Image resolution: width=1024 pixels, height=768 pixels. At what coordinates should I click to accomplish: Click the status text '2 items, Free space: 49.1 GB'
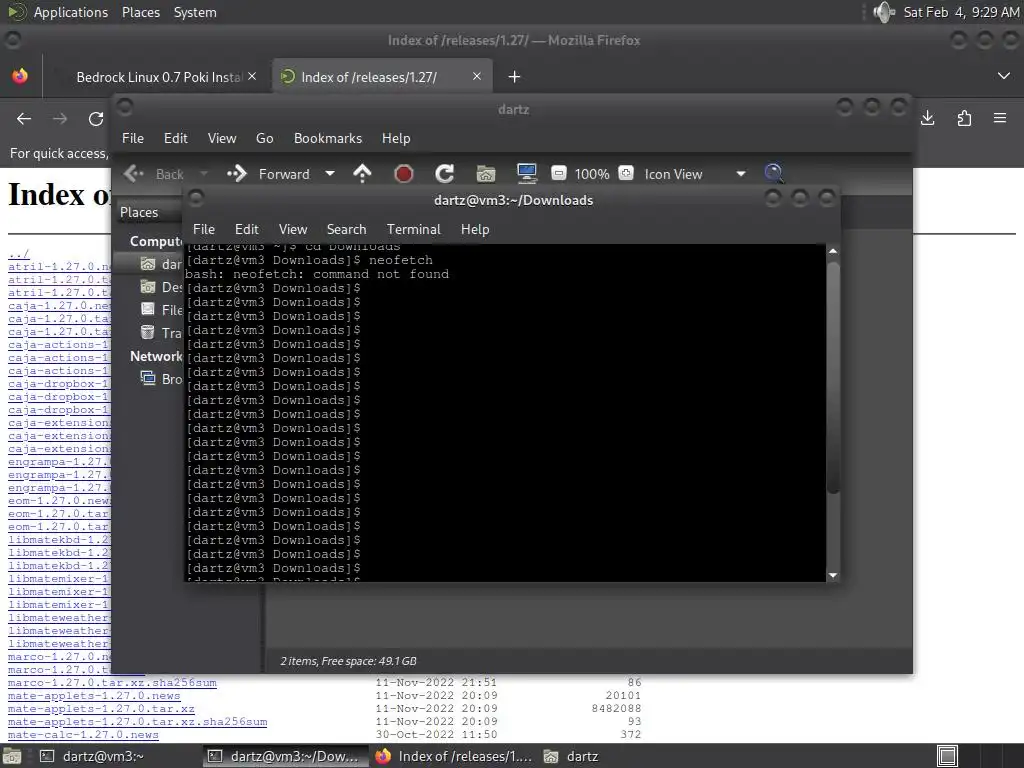348,661
